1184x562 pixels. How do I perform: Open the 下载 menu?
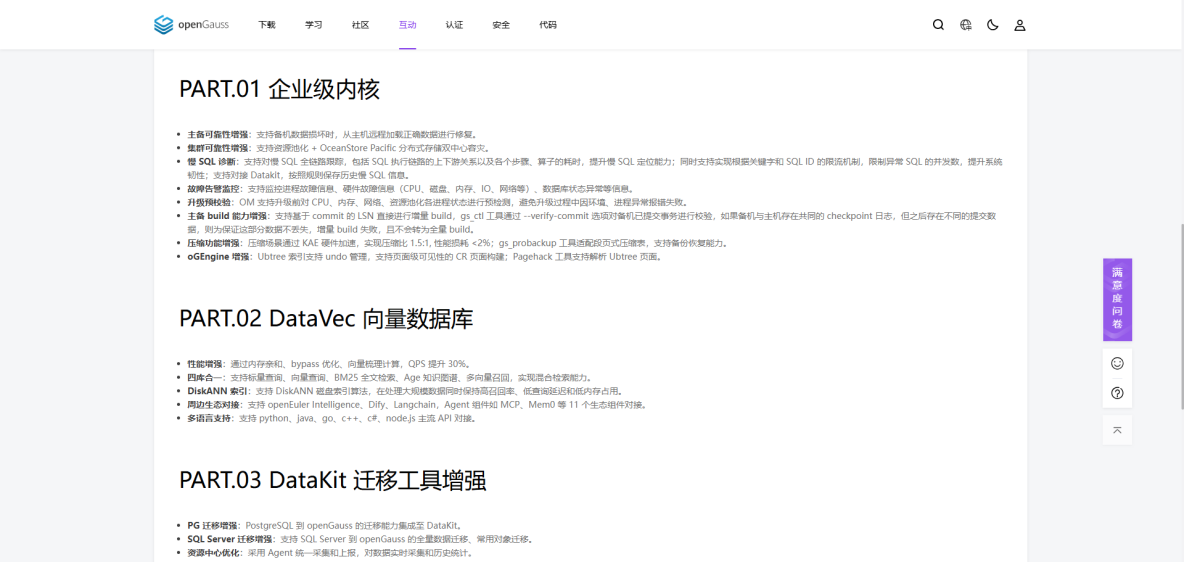[267, 25]
